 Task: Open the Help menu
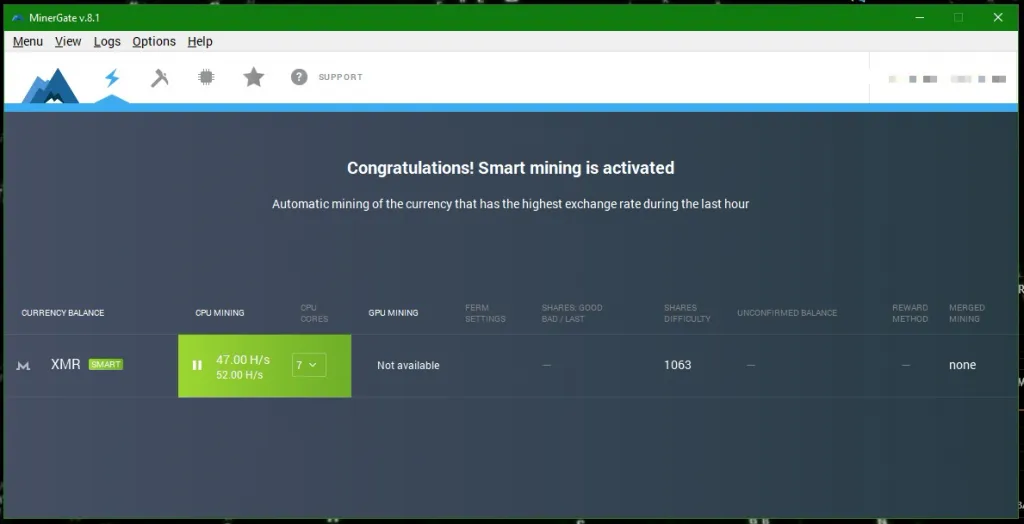coord(200,41)
